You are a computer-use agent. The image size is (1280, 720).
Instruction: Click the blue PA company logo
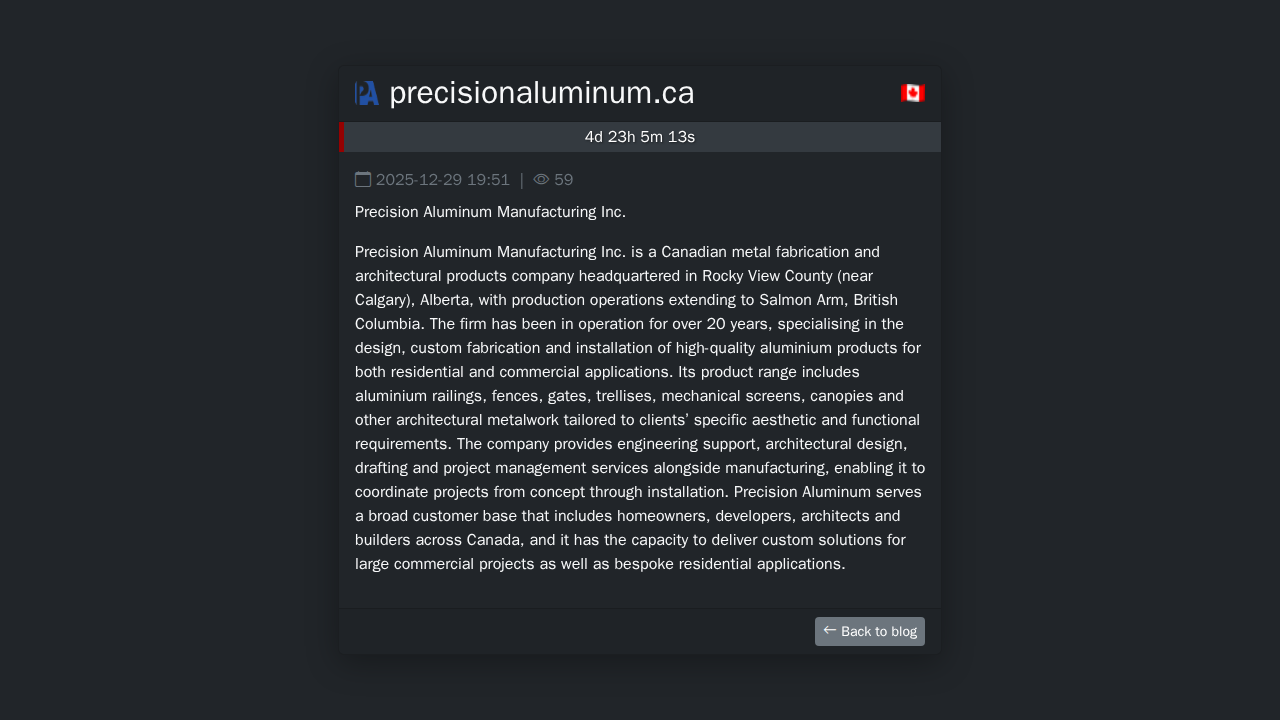[x=367, y=93]
